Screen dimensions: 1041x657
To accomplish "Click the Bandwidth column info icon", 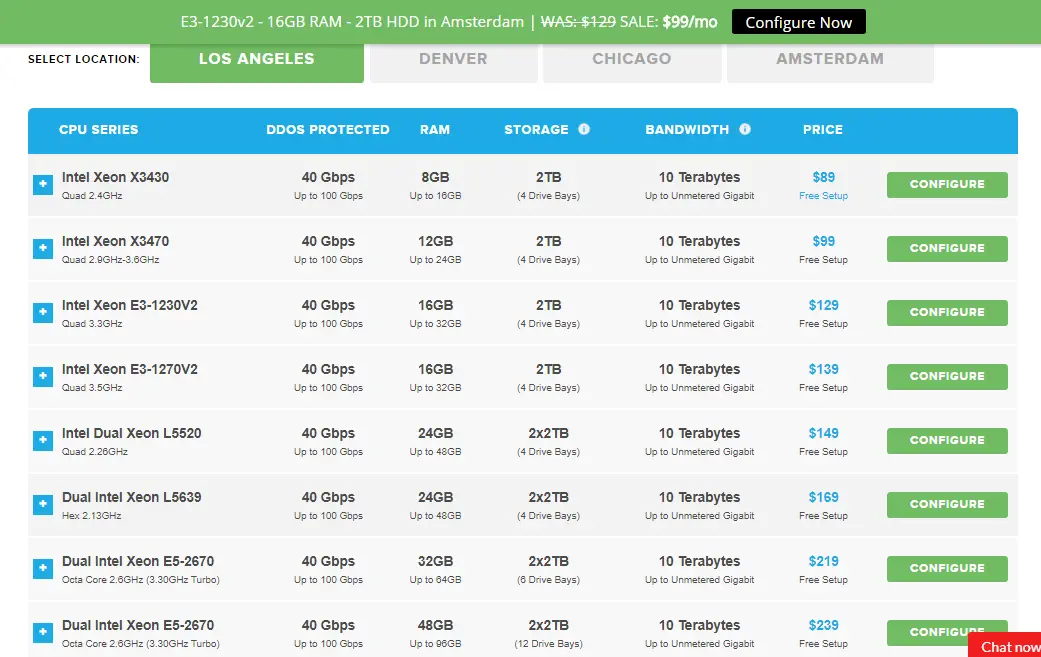I will pos(745,129).
